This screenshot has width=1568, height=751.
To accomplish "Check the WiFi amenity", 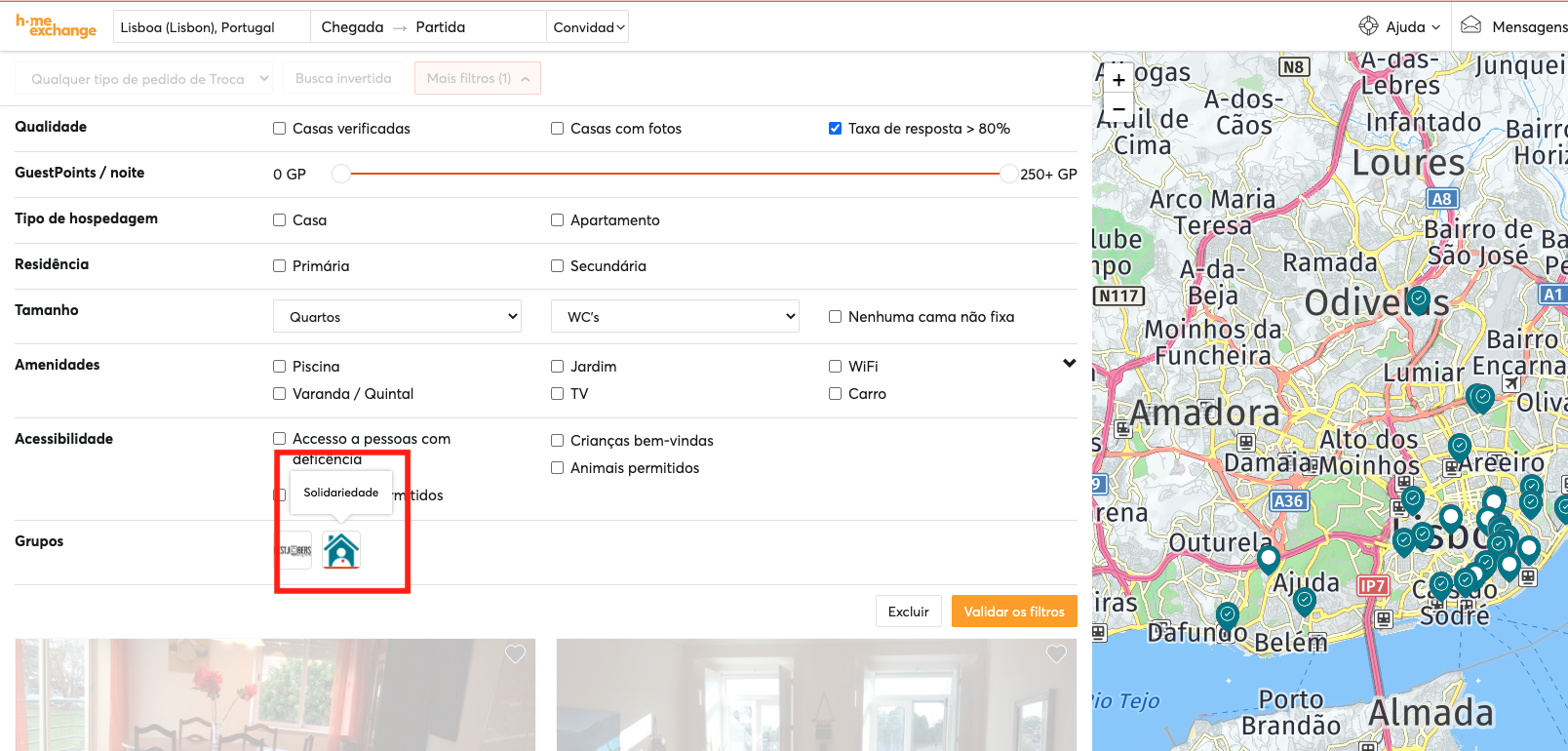I will 836,366.
